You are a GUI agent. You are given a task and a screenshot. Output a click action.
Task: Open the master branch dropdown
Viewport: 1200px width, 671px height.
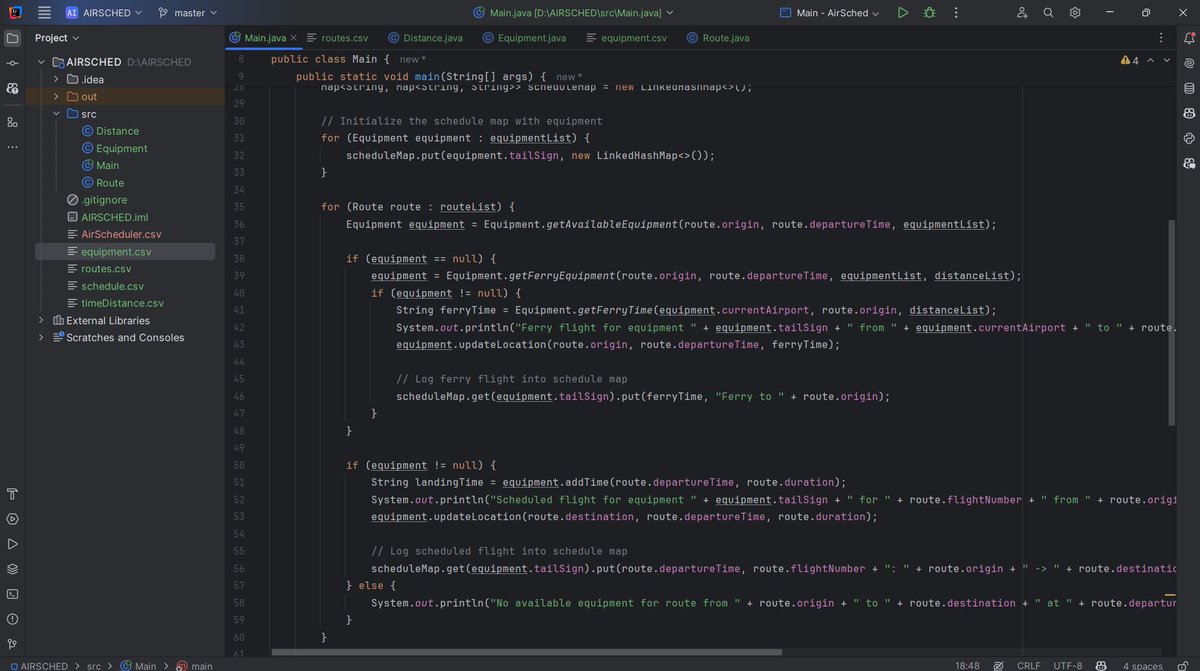tap(188, 13)
